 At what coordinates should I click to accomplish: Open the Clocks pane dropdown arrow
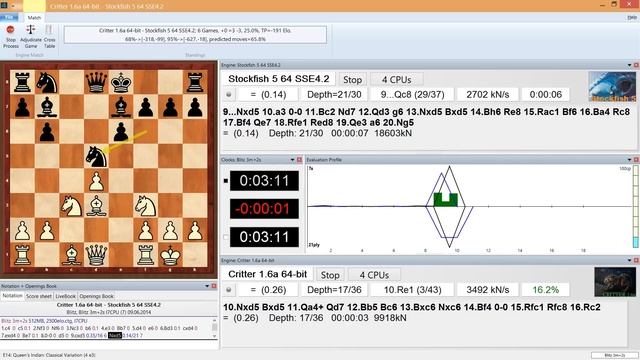293,160
